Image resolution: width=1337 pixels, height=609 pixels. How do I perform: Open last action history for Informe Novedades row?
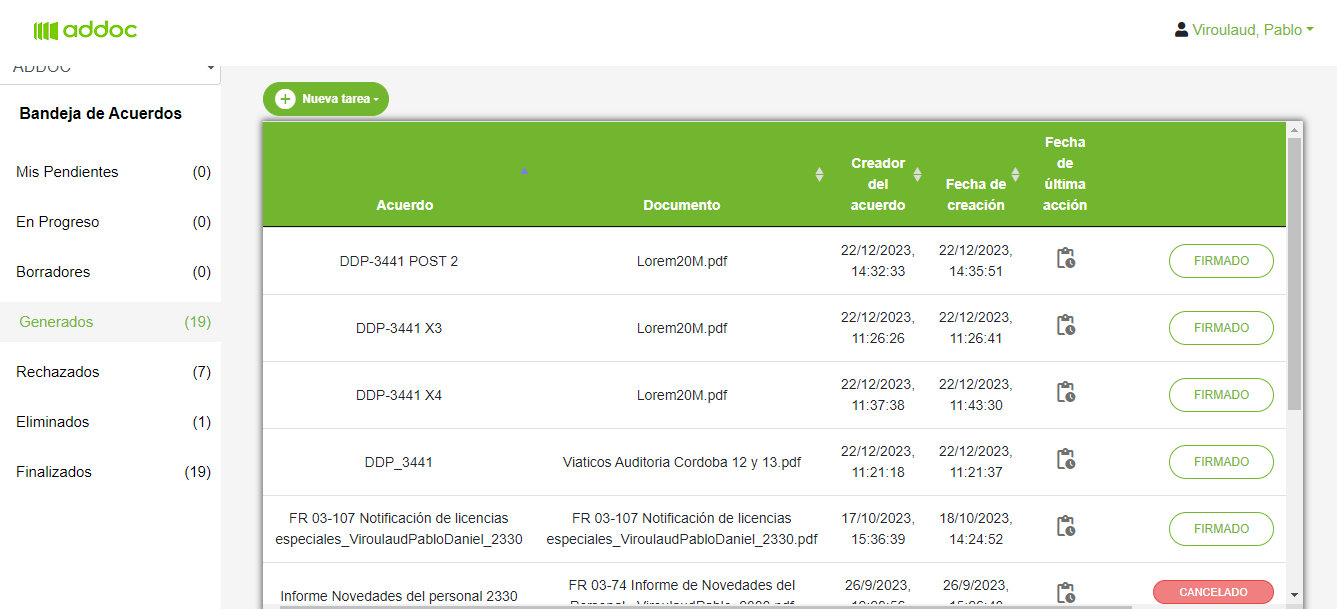(x=1065, y=592)
